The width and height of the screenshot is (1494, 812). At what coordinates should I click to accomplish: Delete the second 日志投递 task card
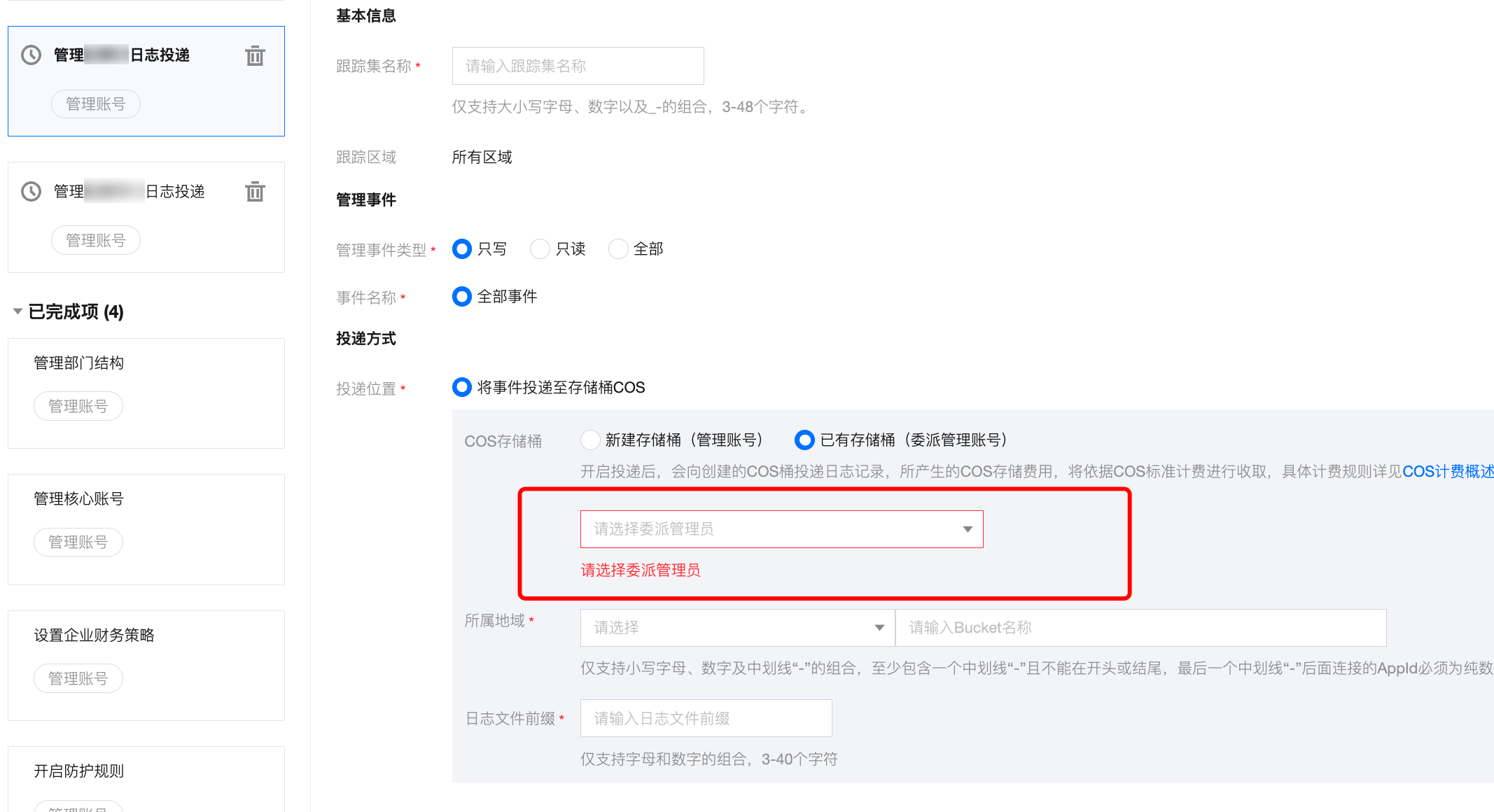(x=255, y=192)
